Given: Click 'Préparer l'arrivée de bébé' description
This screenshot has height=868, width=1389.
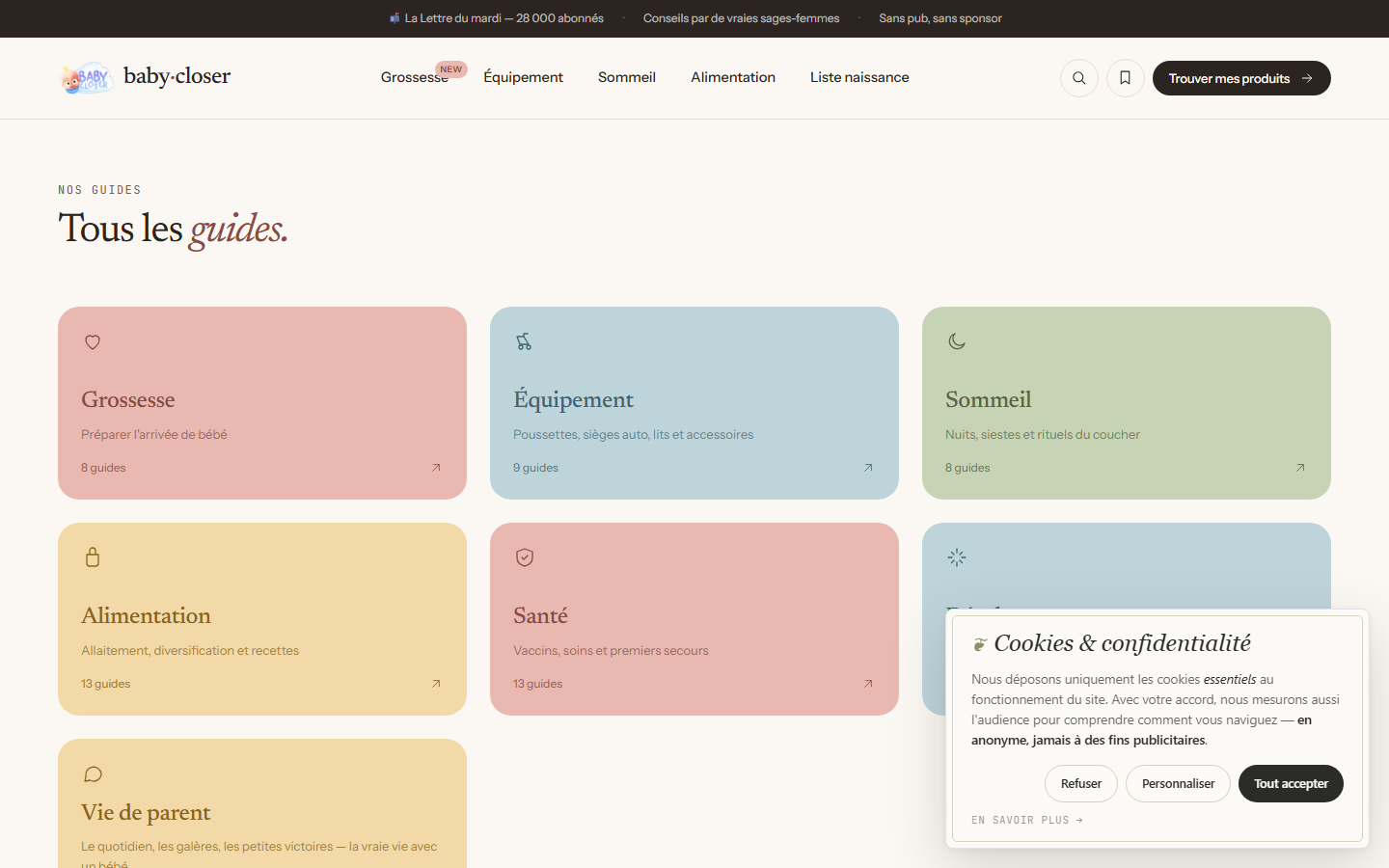Looking at the screenshot, I should [154, 435].
